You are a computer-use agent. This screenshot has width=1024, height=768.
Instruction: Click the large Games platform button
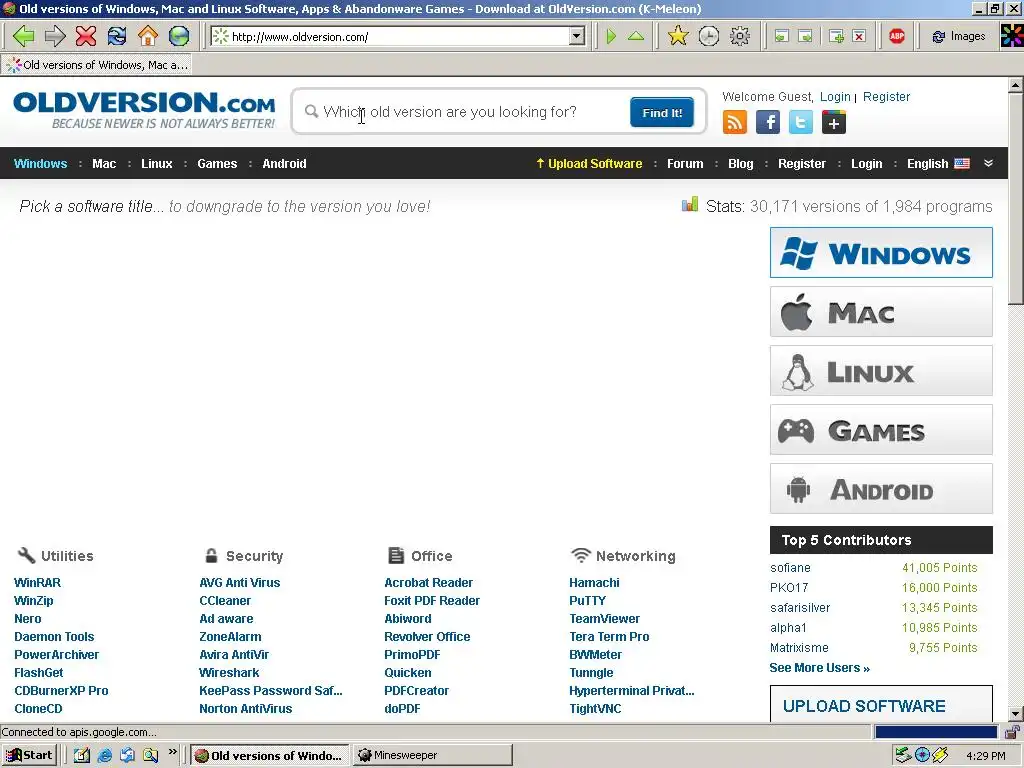[x=881, y=430]
